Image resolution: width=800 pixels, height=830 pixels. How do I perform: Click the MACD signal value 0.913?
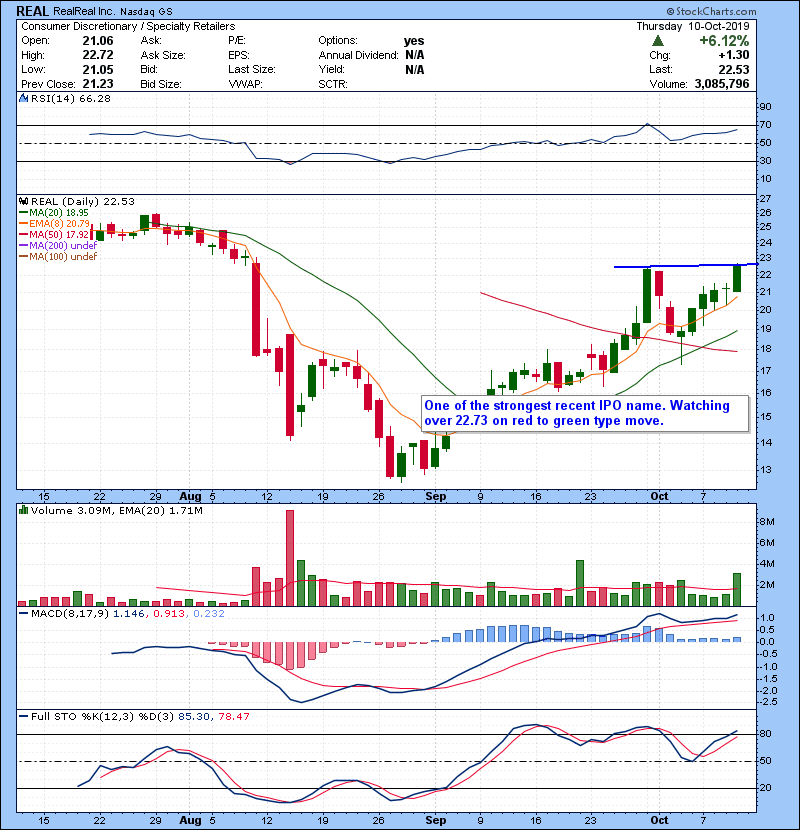(x=169, y=614)
